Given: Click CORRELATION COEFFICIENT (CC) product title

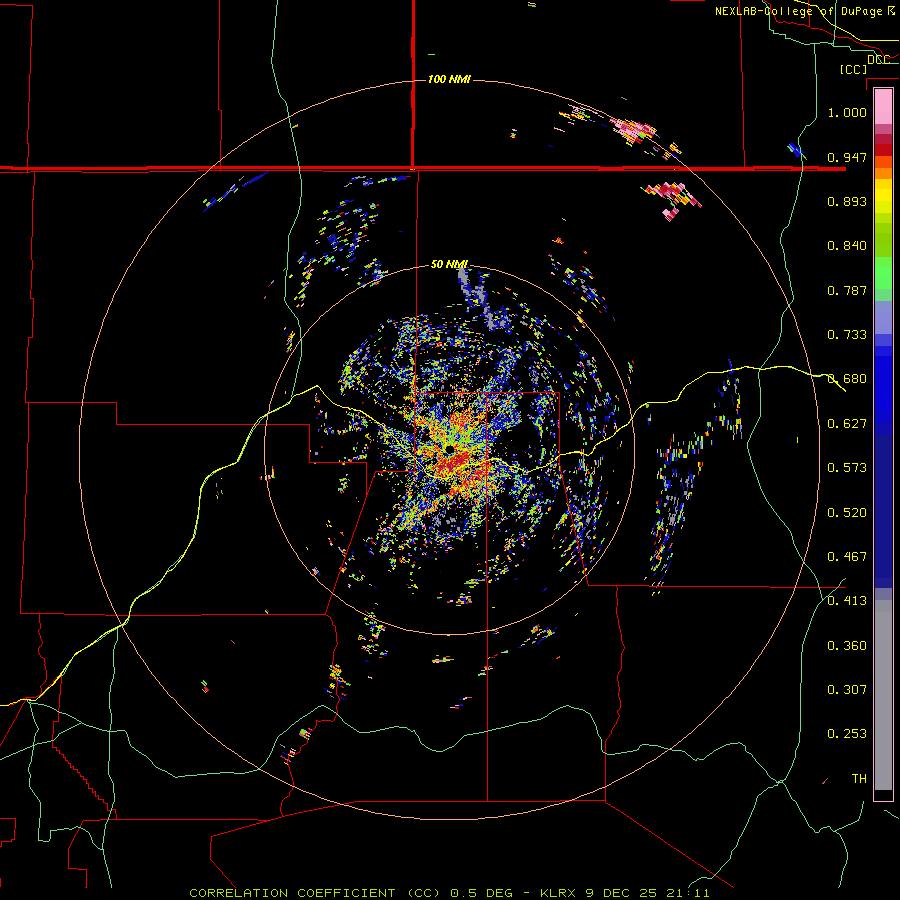Looking at the screenshot, I should point(315,893).
